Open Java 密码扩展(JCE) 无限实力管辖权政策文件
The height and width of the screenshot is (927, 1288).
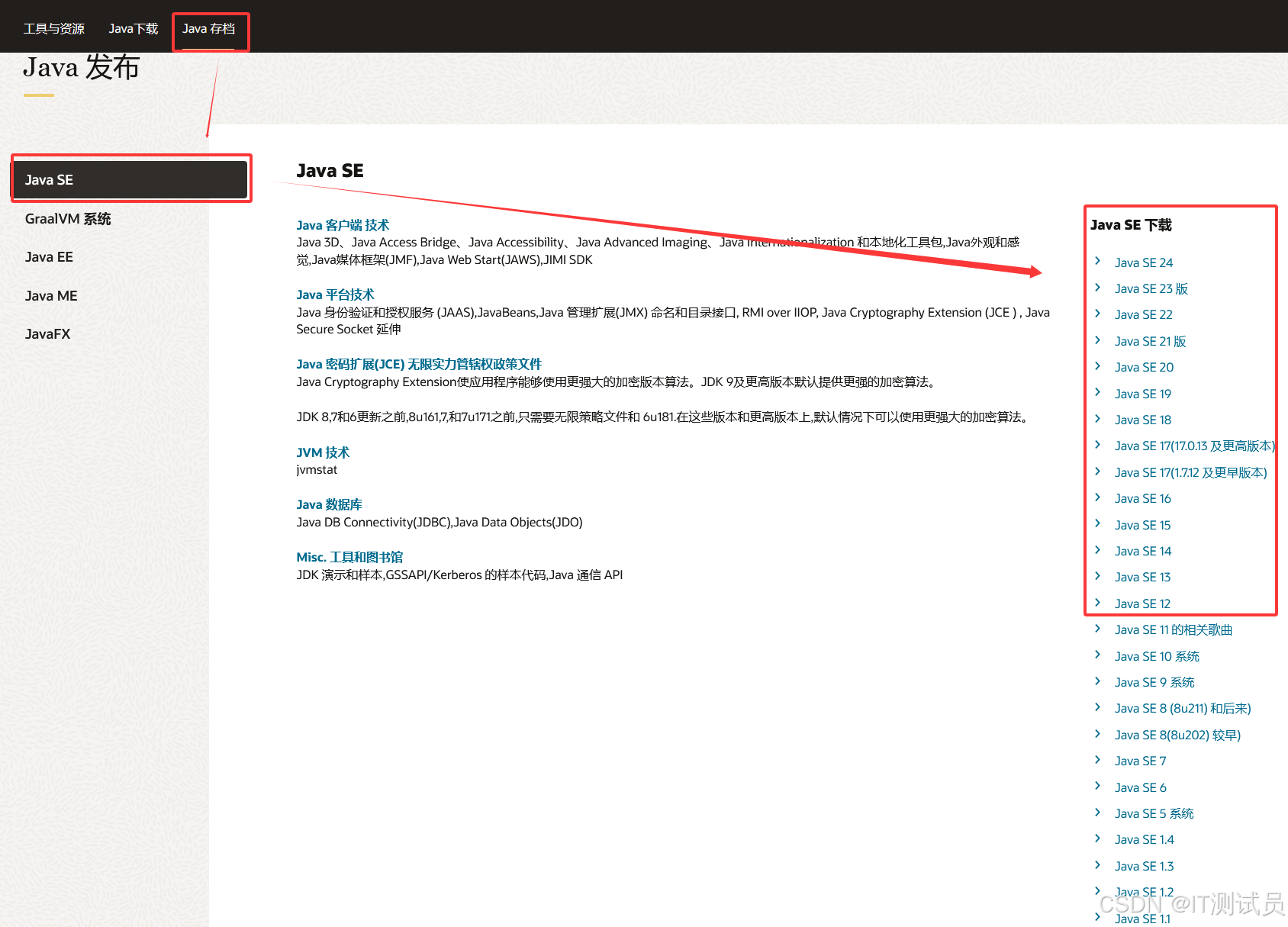point(419,364)
